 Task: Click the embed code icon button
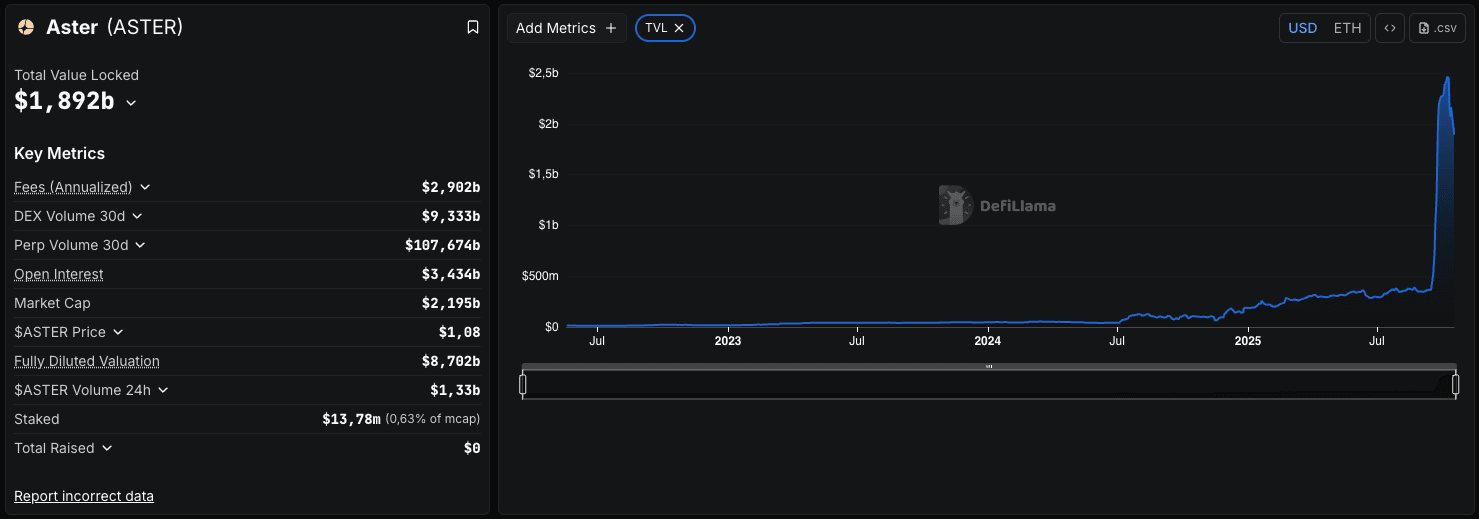1389,28
